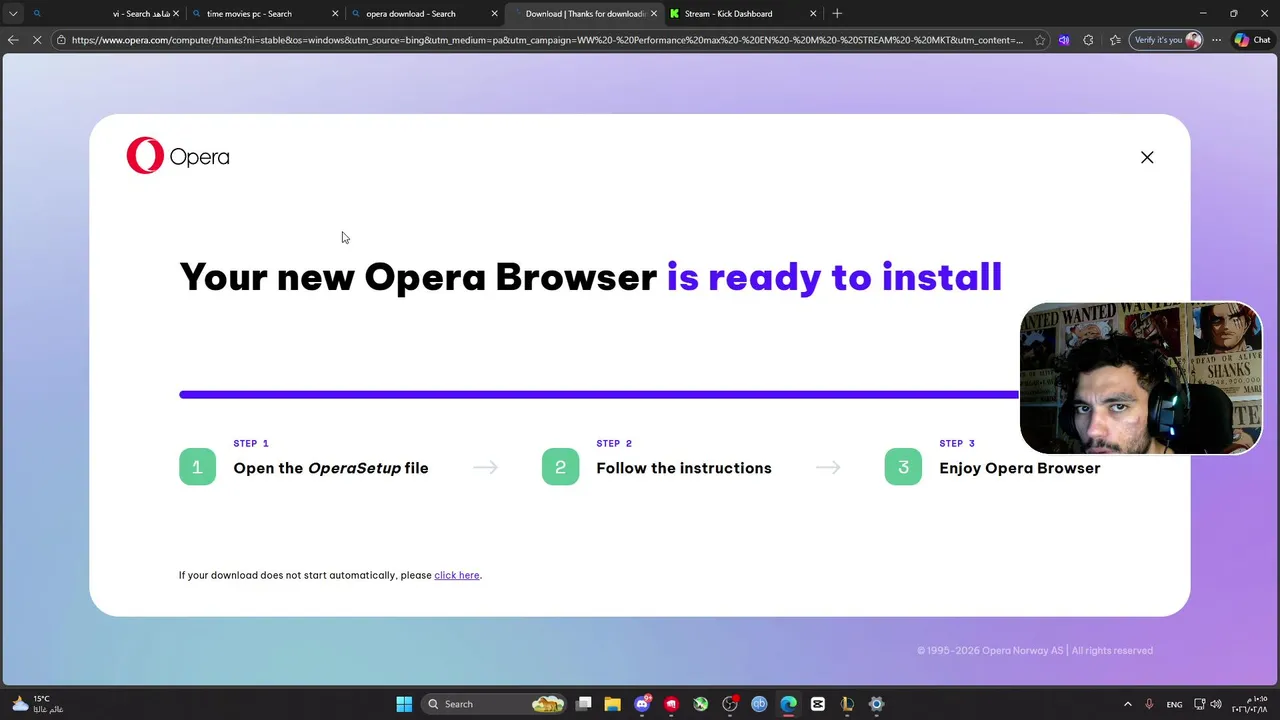Click the opera.com URL address bar

pyautogui.click(x=547, y=40)
